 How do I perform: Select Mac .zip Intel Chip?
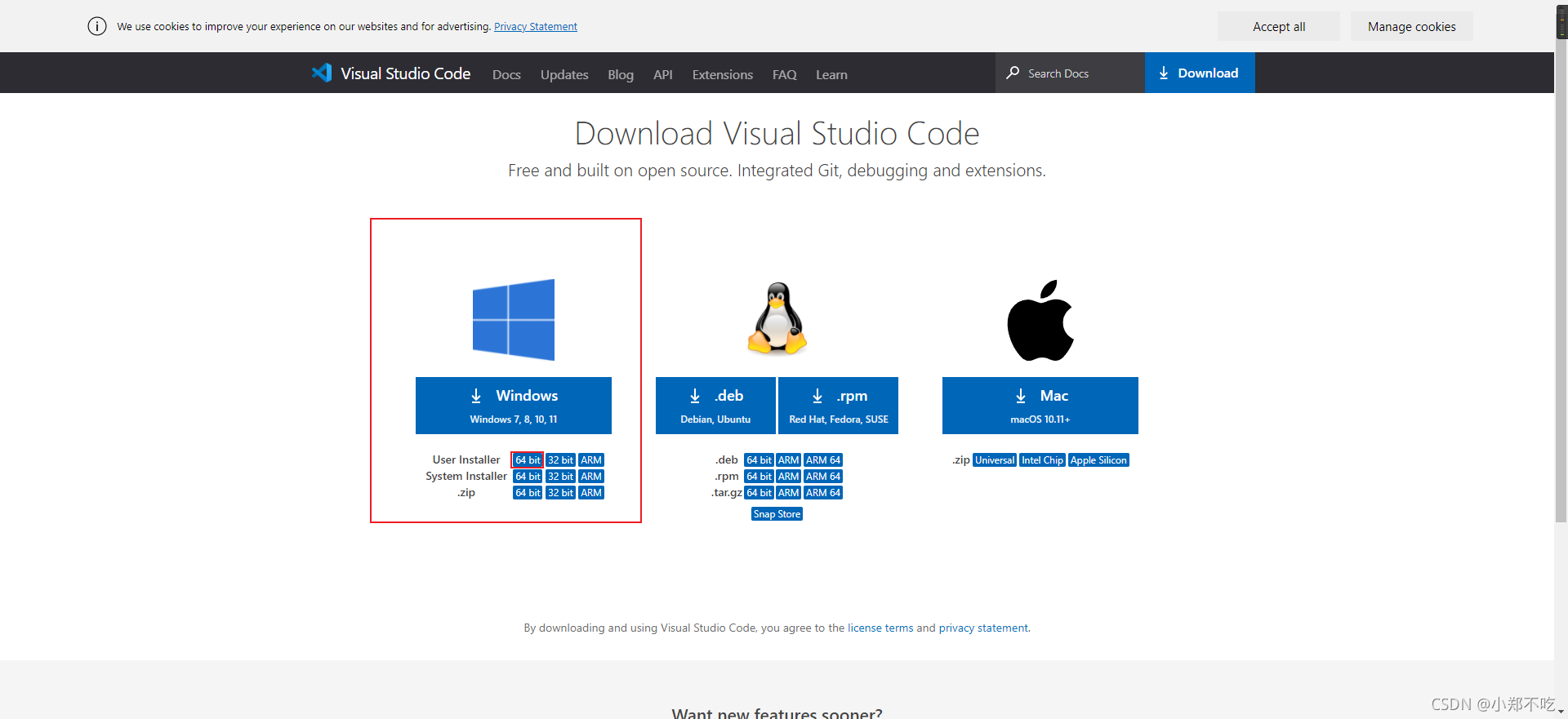tap(1042, 460)
